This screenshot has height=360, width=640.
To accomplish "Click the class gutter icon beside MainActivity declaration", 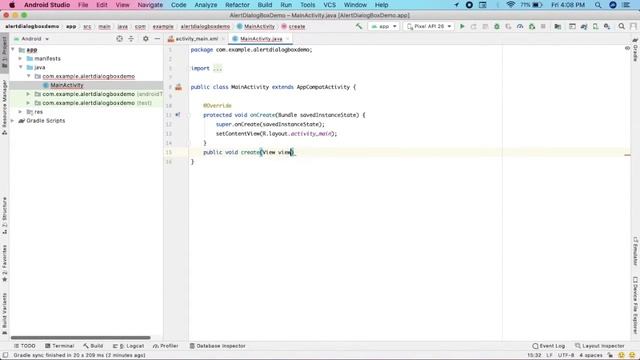I will pos(178,87).
